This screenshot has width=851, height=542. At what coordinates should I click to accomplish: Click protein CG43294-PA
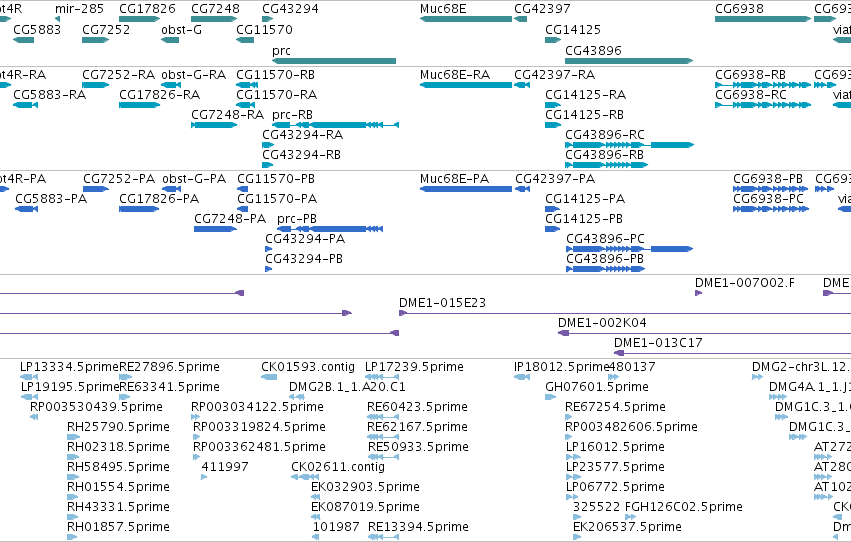tap(269, 249)
